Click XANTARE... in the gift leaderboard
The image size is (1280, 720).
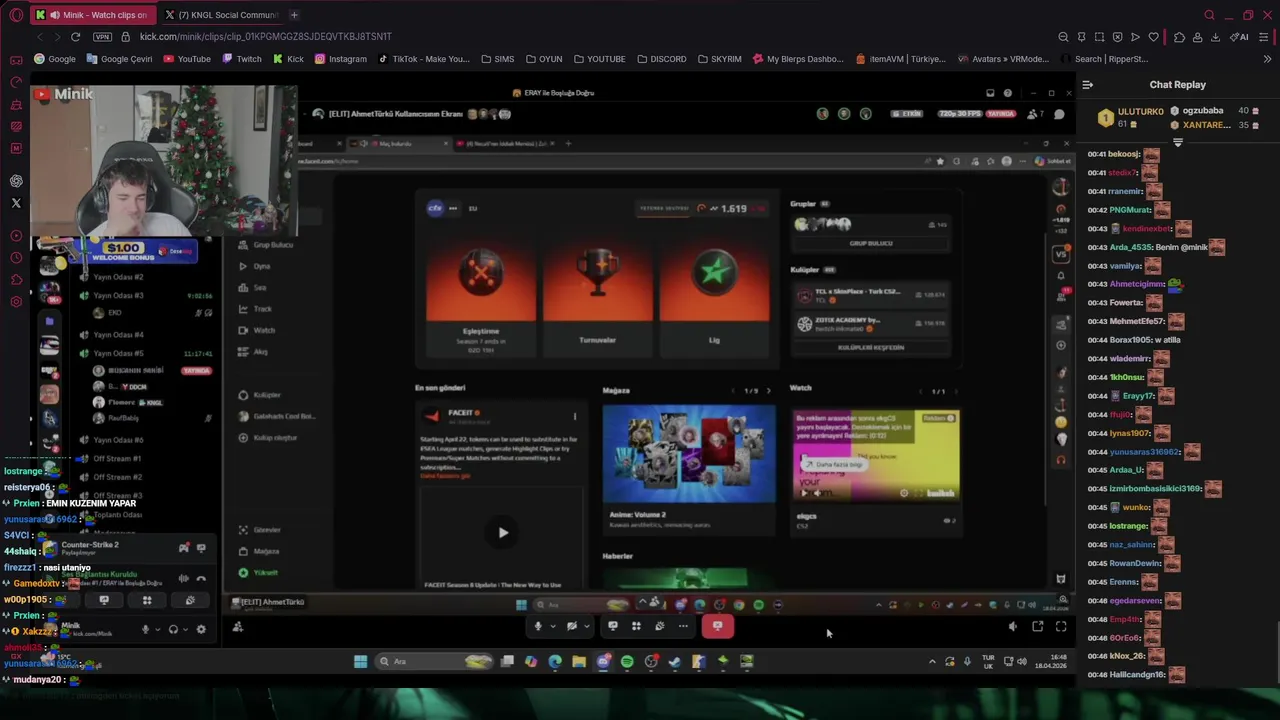1206,125
